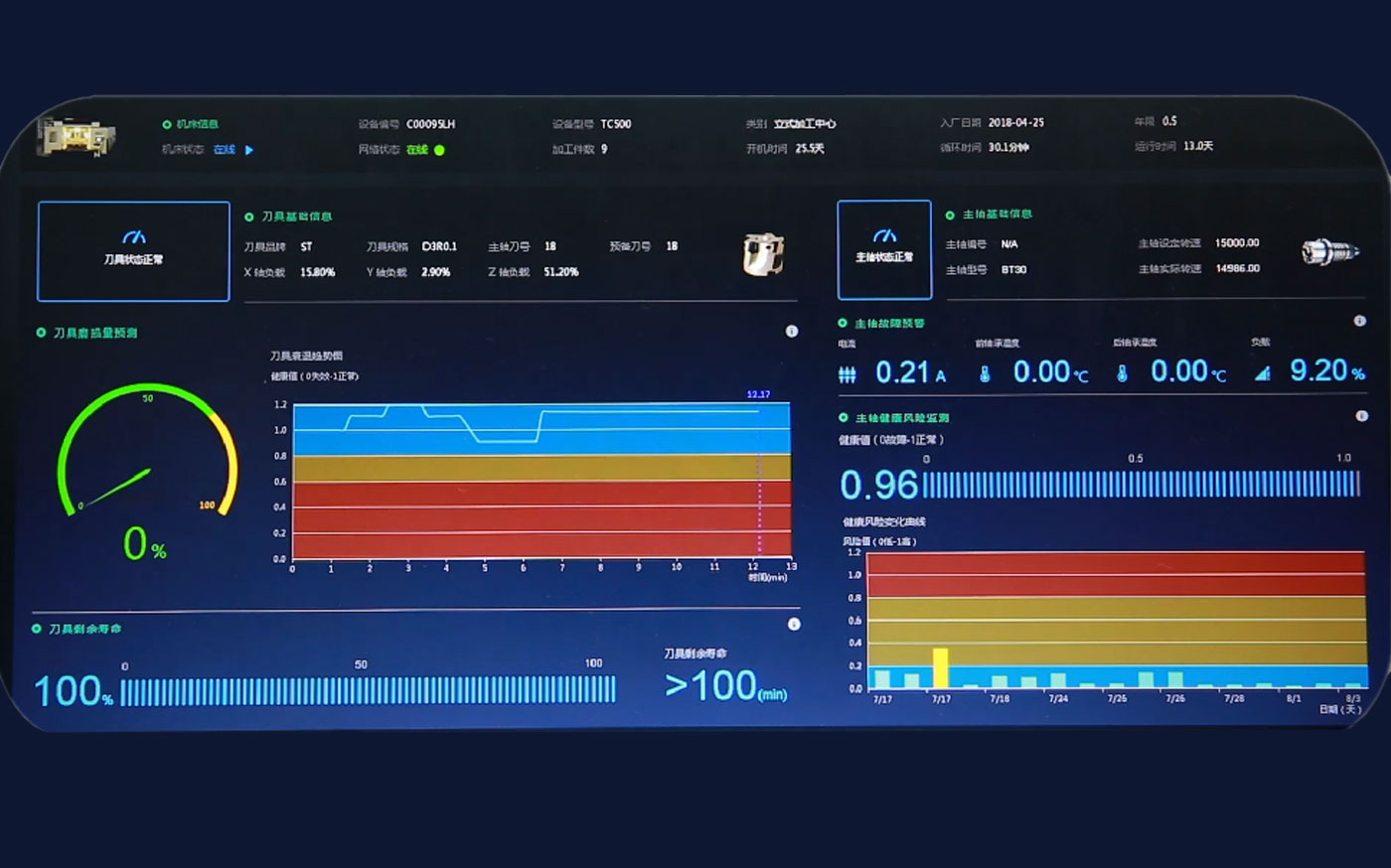This screenshot has width=1391, height=868.
Task: Click the gauge icon in the tool status card
Action: (133, 237)
